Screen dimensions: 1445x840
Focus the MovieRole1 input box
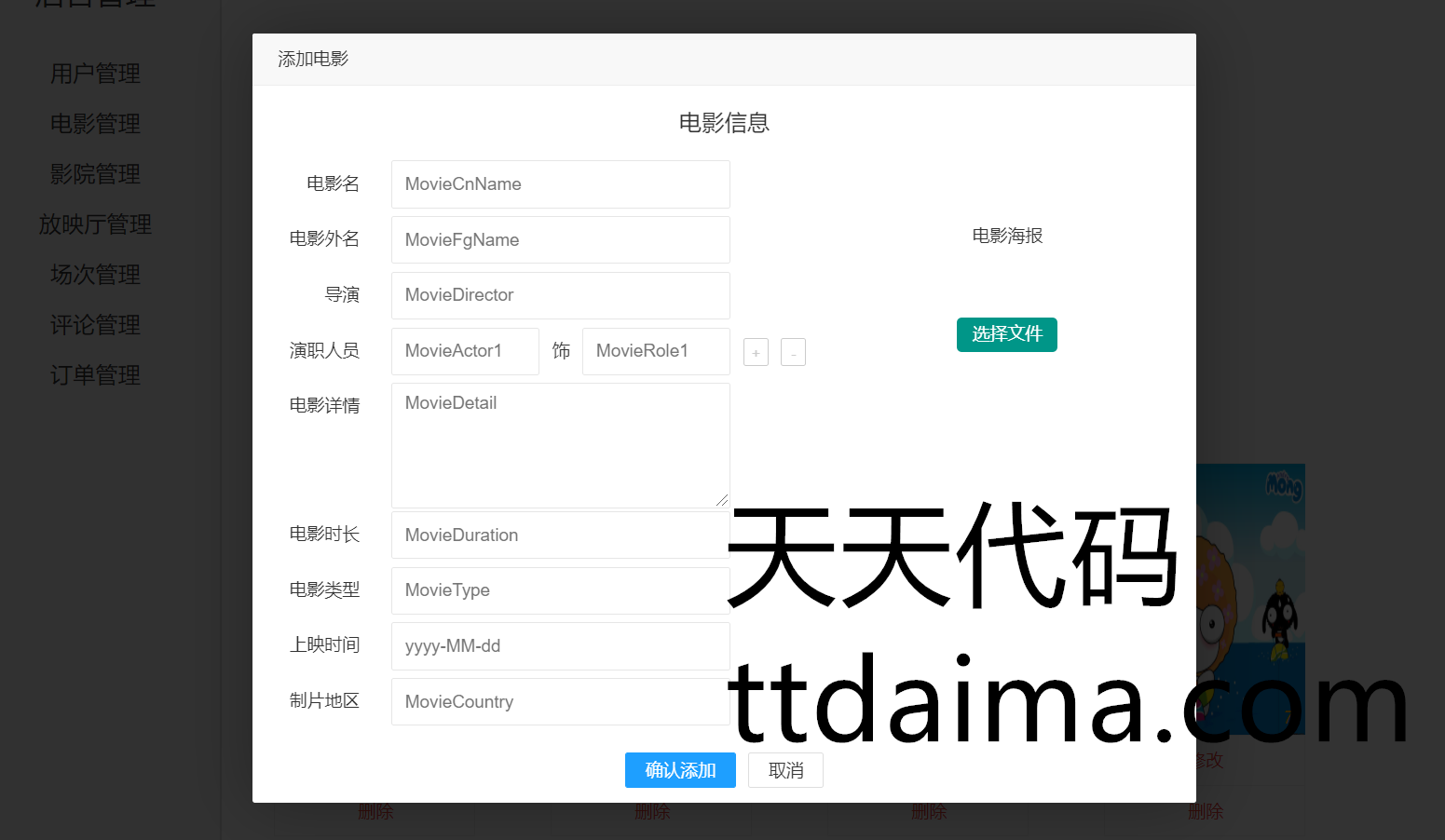click(656, 351)
